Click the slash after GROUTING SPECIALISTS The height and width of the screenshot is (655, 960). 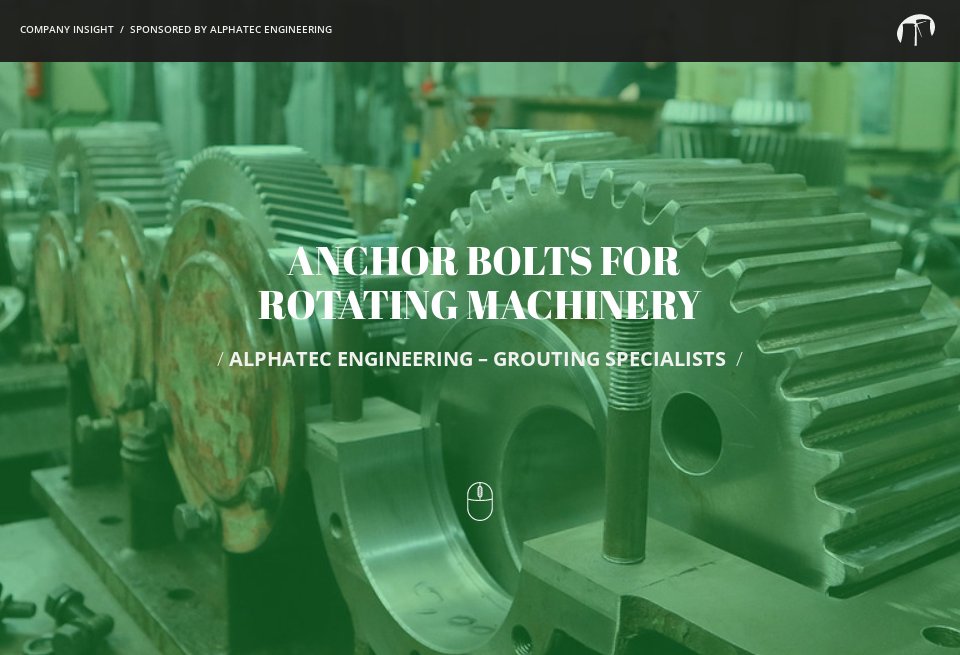739,358
